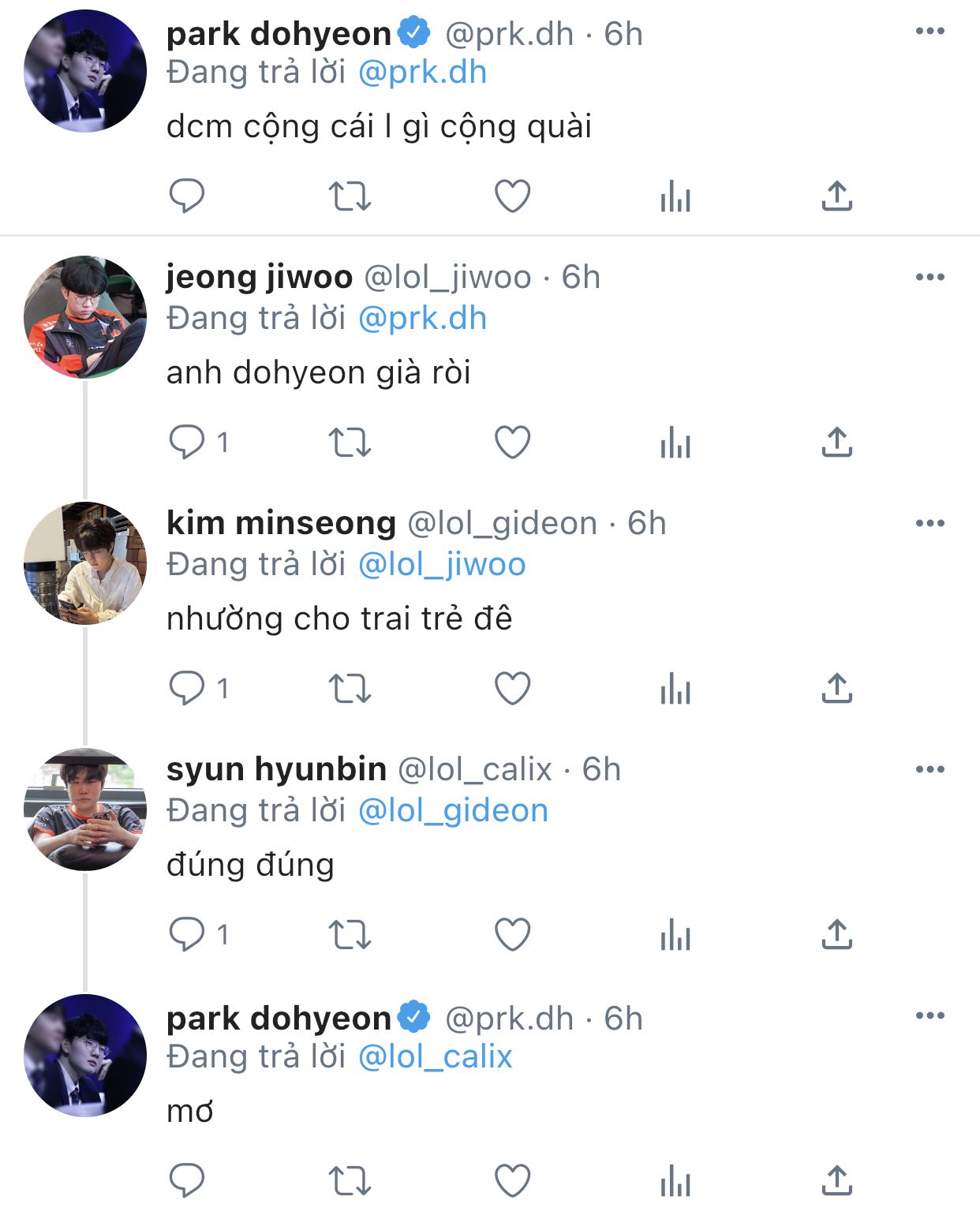Retweet kim minseong's tweet
980x1215 pixels.
(349, 688)
